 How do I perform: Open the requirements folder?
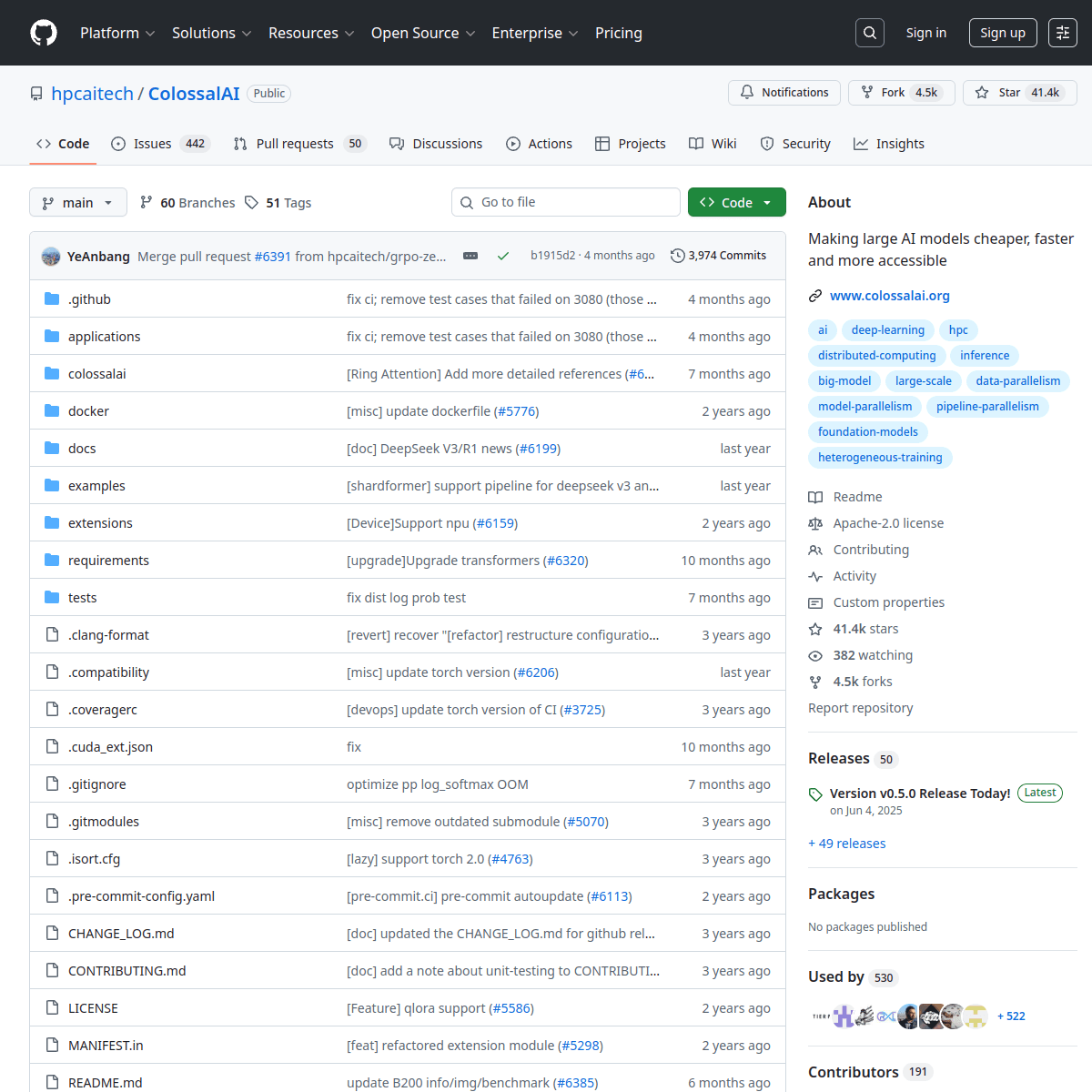pos(108,561)
